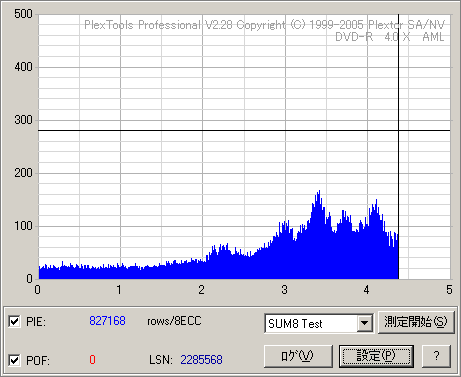Click the rows/8ECC label
This screenshot has height=377, width=461.
[x=174, y=321]
